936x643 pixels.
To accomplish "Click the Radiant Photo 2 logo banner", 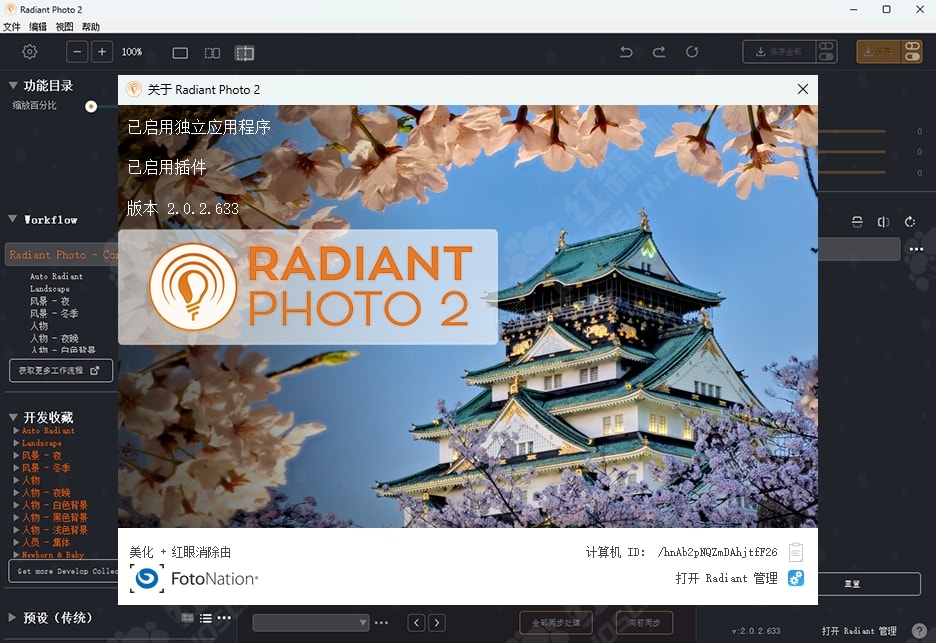I will [308, 287].
